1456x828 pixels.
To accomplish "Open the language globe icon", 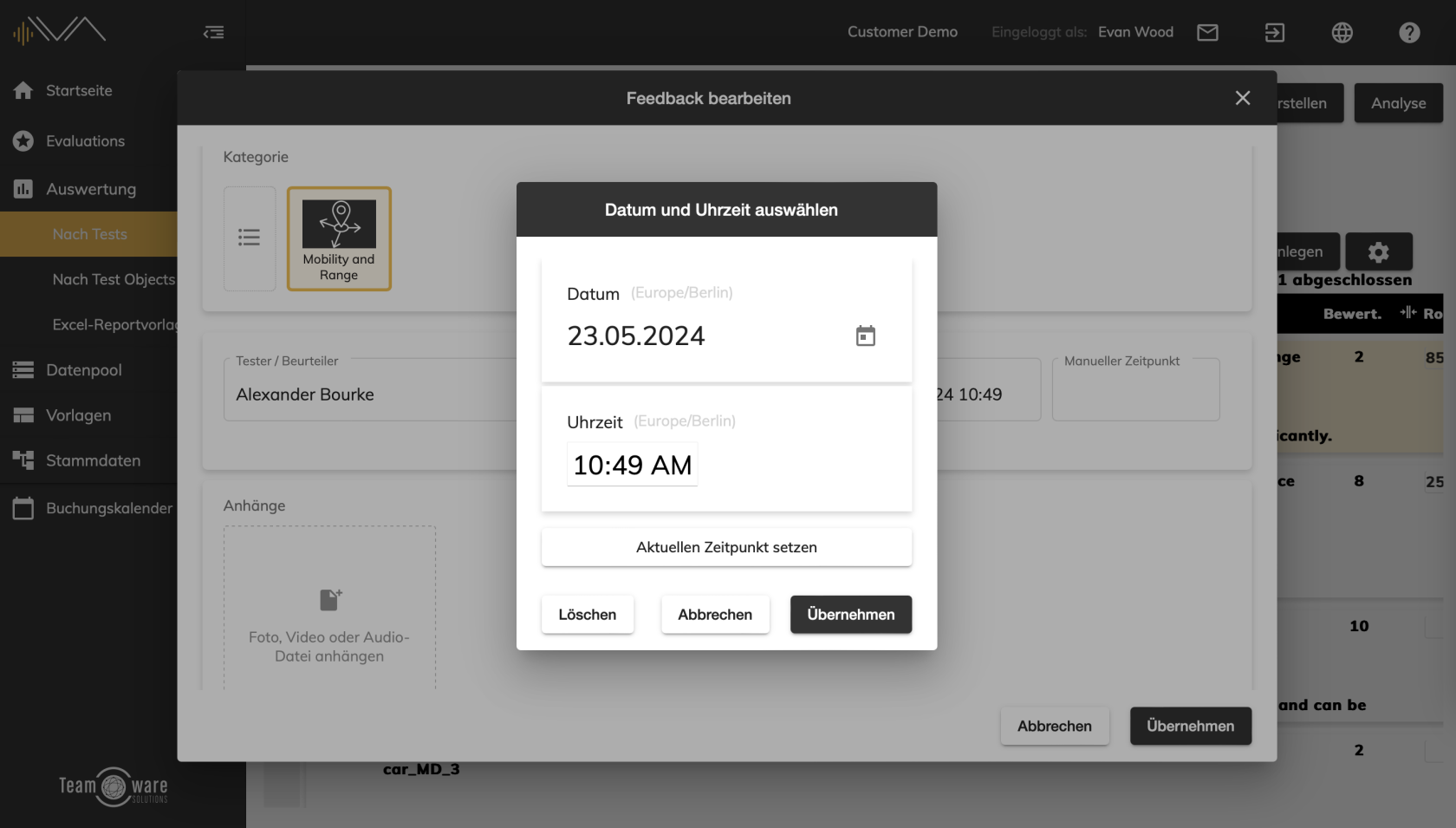I will click(1342, 32).
